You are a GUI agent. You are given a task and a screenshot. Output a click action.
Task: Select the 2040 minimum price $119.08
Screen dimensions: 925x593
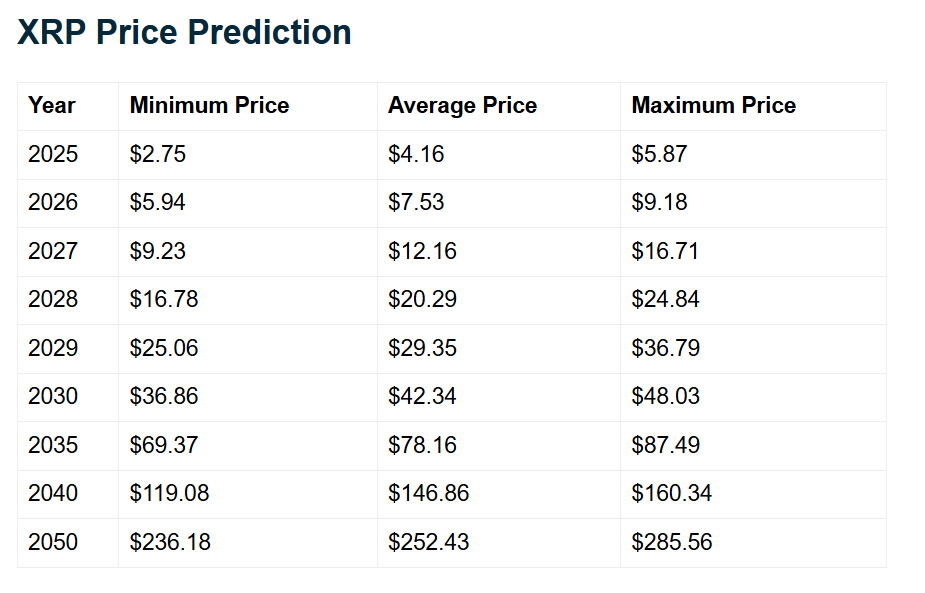170,493
